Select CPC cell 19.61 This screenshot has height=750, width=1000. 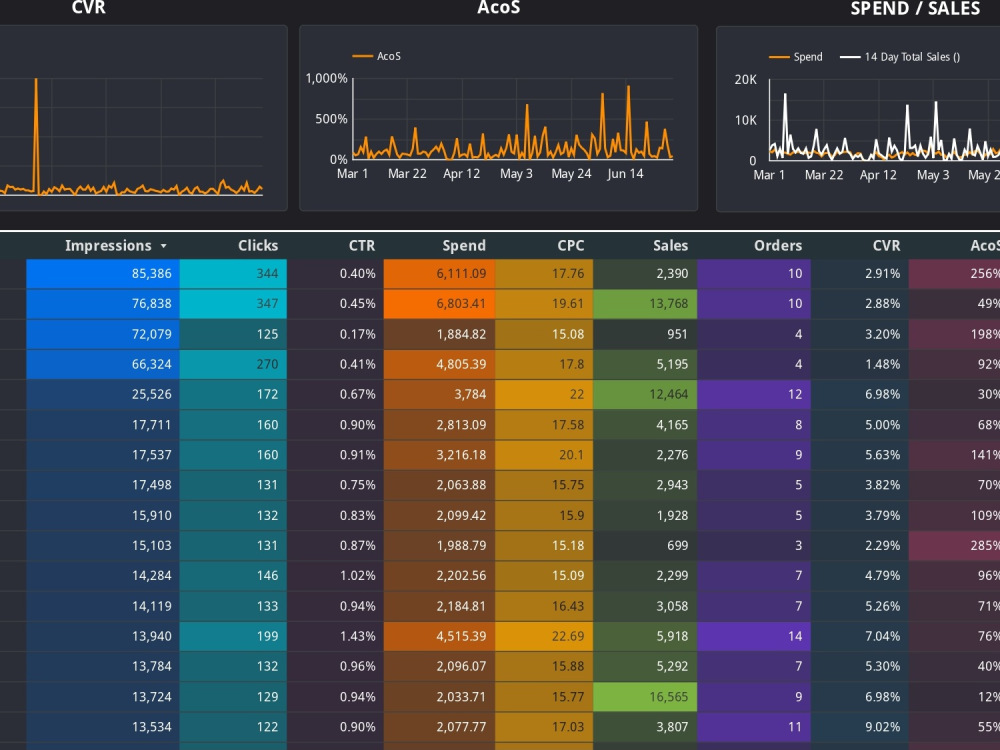point(544,304)
